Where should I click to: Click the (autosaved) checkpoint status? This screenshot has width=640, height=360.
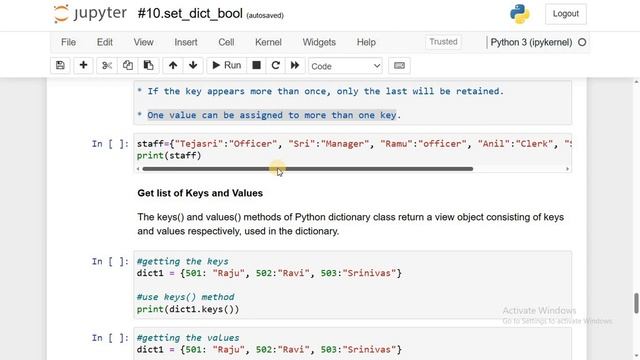coord(265,16)
